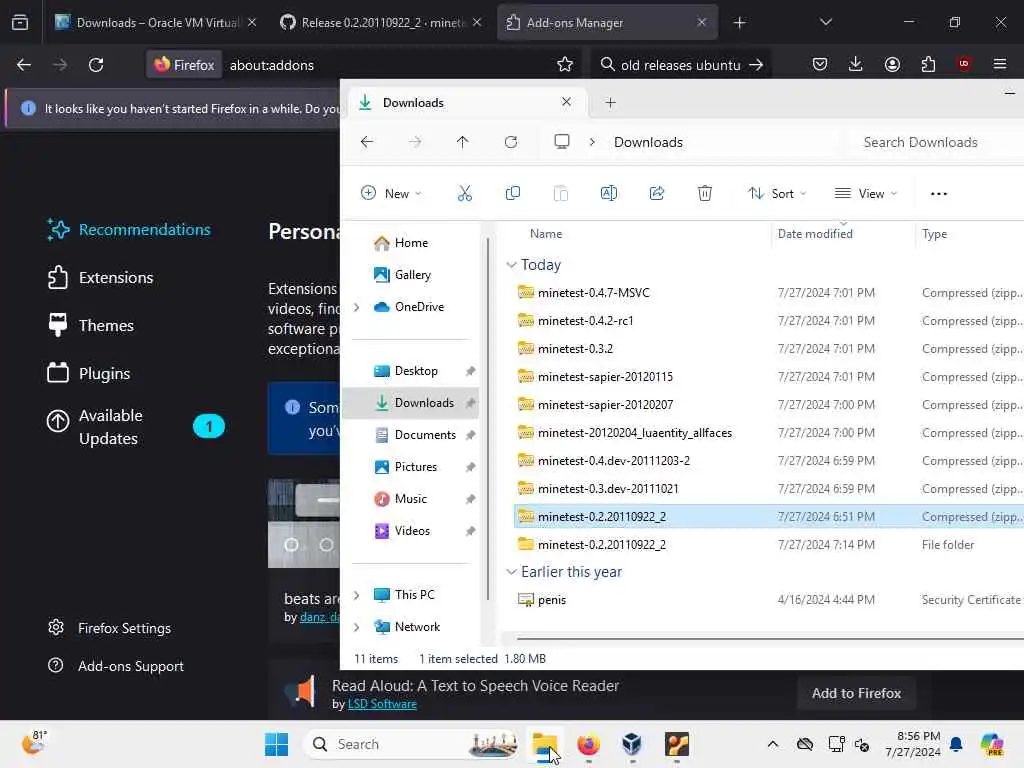The width and height of the screenshot is (1024, 768).
Task: Click the uBlock Origin toolbar icon
Action: 963,64
